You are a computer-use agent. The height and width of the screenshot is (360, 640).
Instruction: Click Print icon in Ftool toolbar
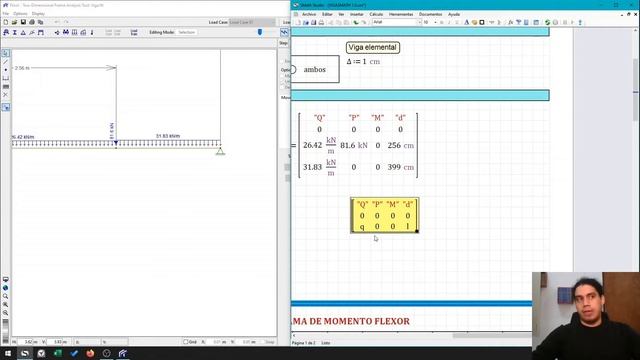point(32,22)
